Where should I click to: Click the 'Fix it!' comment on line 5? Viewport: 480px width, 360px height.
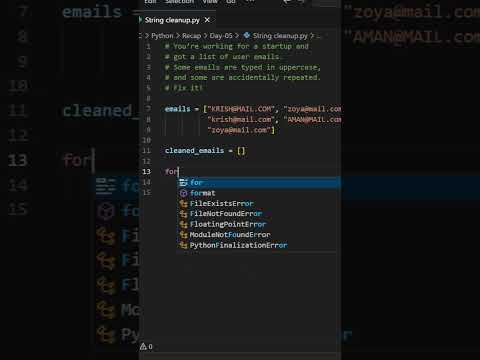coord(188,88)
